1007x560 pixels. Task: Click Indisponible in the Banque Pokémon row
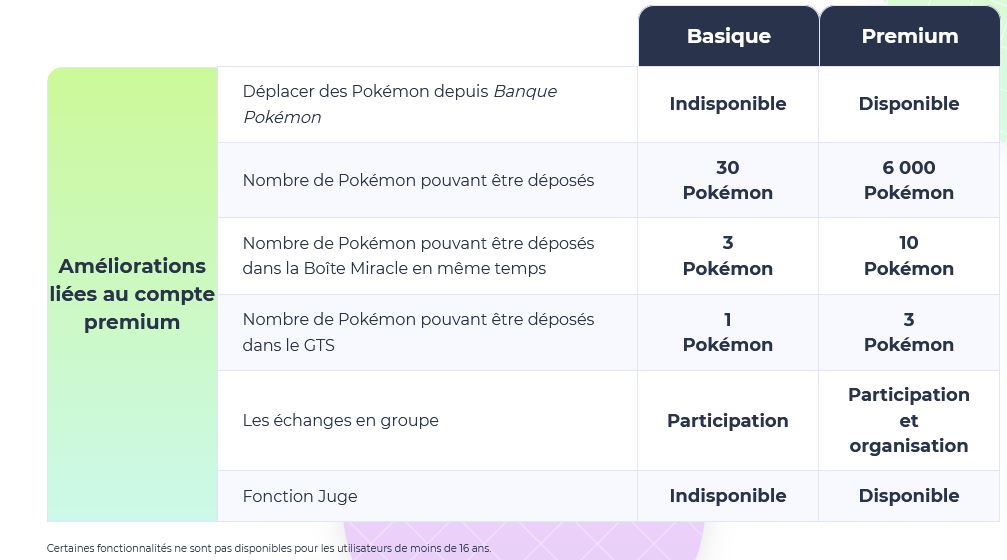(728, 104)
